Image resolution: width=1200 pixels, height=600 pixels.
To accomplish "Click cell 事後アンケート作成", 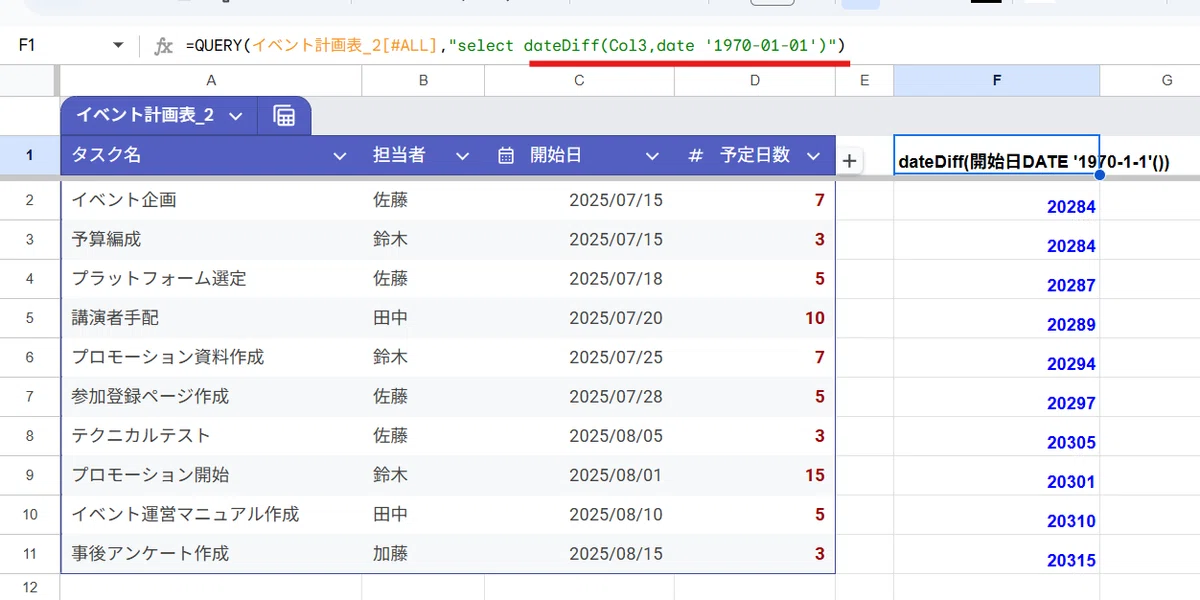I will point(211,554).
